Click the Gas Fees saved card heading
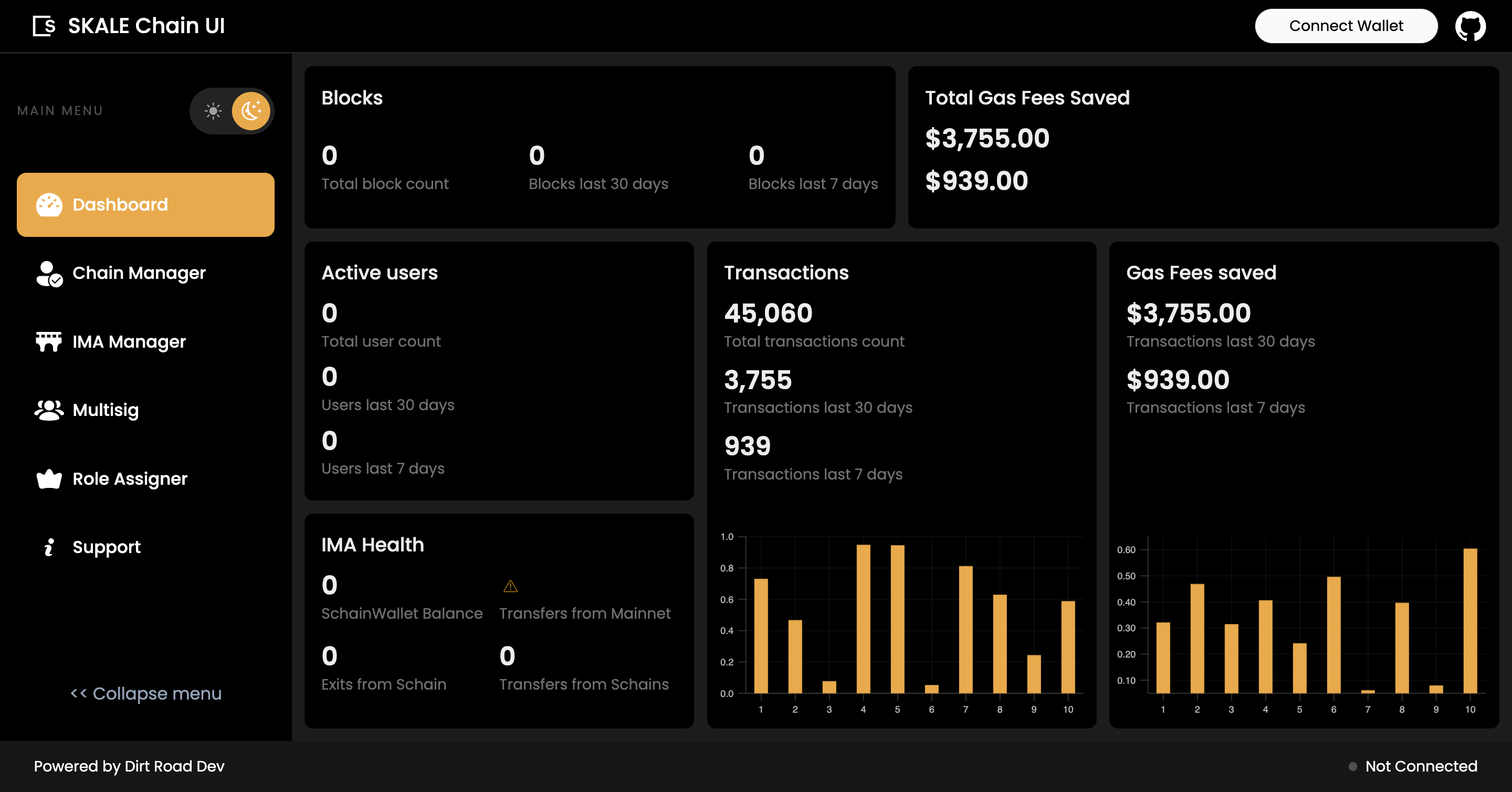 point(1202,273)
